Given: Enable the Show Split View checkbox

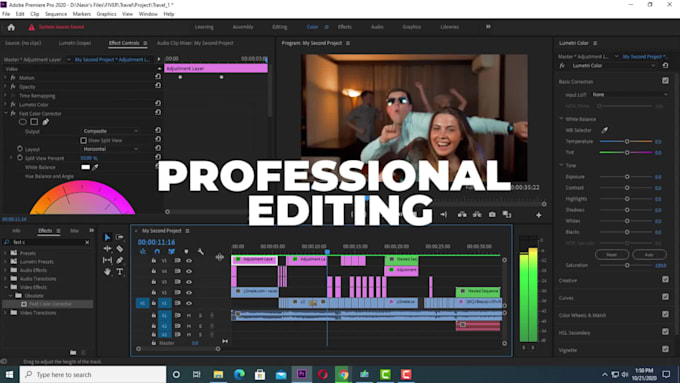Looking at the screenshot, I should 83,141.
